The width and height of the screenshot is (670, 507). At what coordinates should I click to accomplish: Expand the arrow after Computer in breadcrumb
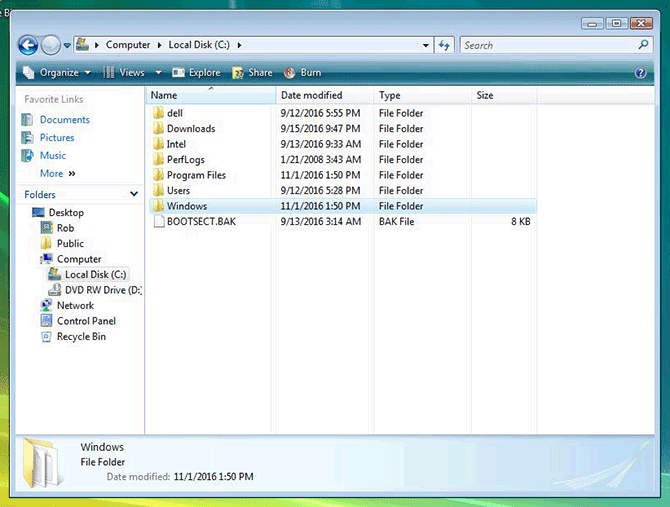[x=159, y=45]
